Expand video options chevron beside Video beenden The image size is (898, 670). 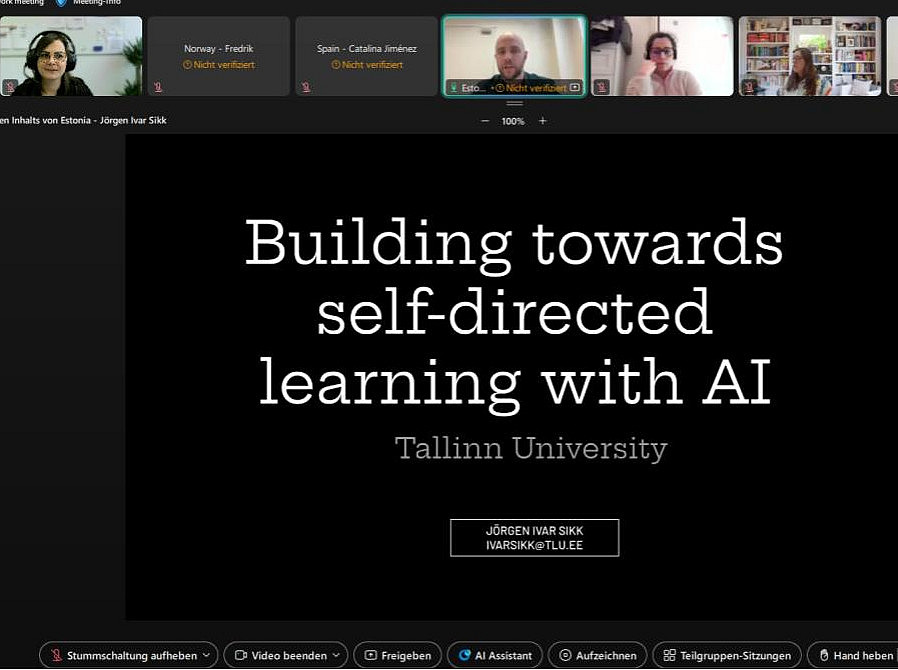click(x=337, y=655)
